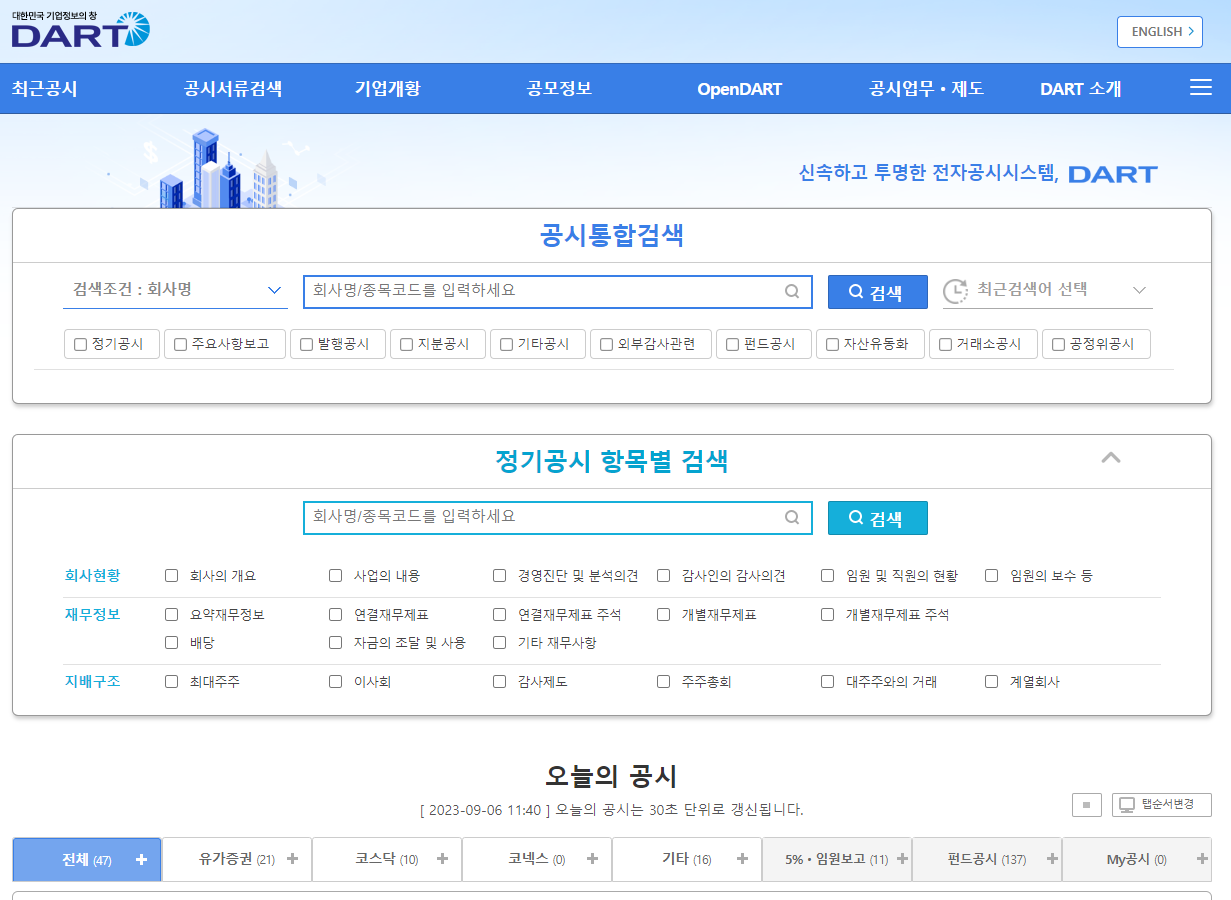This screenshot has height=900, width=1231.
Task: Click the plus icon on the 펀드공시 tab
Action: click(x=1052, y=858)
